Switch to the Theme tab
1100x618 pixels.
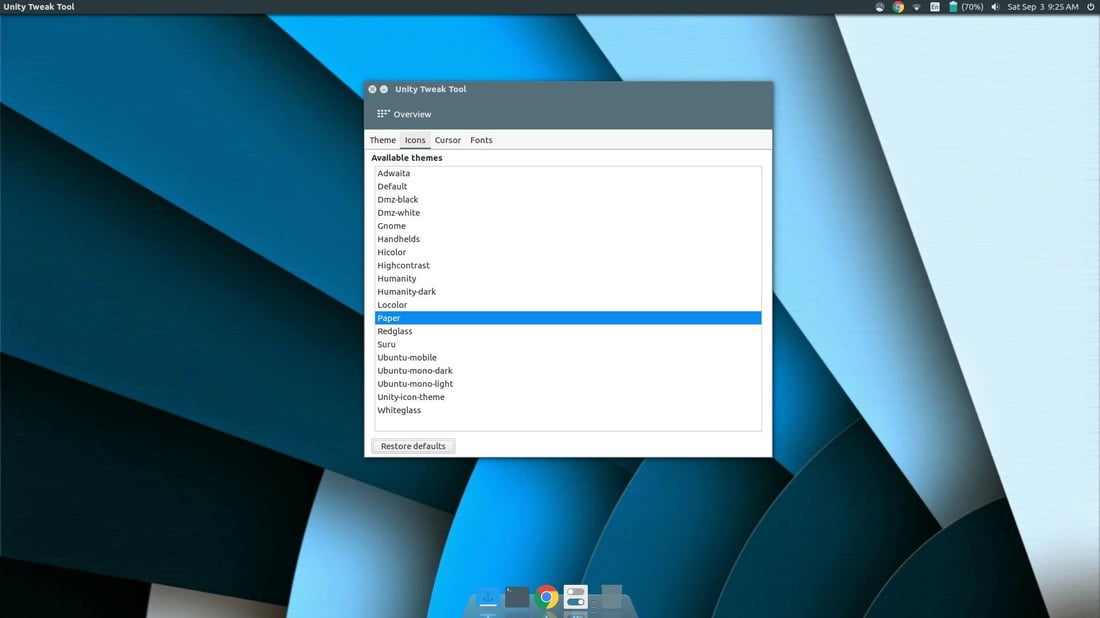coord(382,140)
